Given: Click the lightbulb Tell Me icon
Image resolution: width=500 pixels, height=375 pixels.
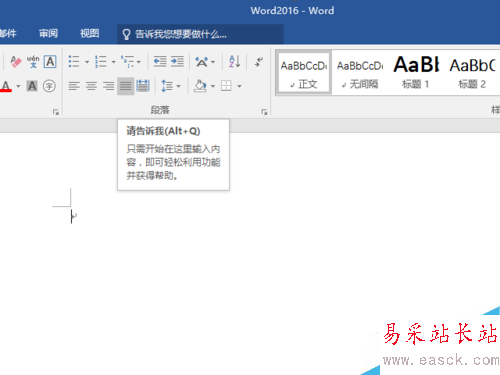Looking at the screenshot, I should (126, 34).
